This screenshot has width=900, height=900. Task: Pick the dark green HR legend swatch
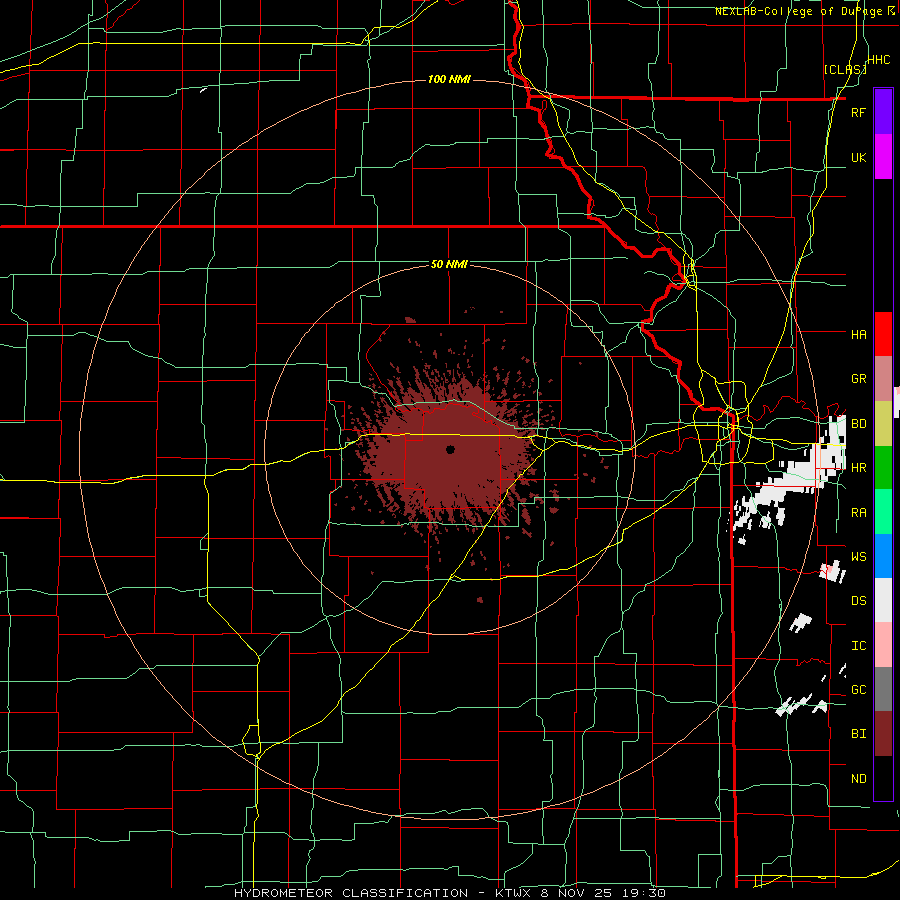point(883,467)
